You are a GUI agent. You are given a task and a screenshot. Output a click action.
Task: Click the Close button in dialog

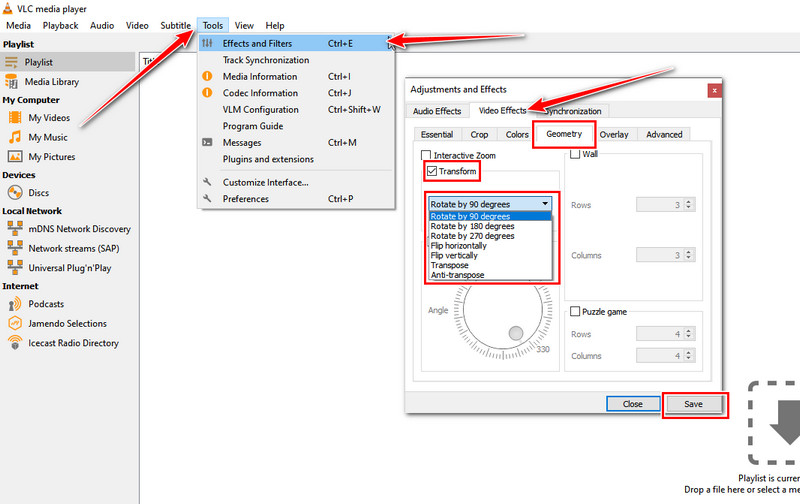[633, 404]
